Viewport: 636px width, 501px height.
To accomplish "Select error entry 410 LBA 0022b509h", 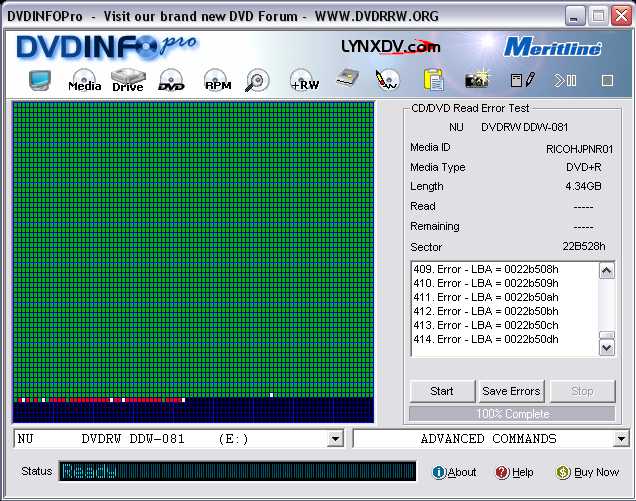I will 486,283.
